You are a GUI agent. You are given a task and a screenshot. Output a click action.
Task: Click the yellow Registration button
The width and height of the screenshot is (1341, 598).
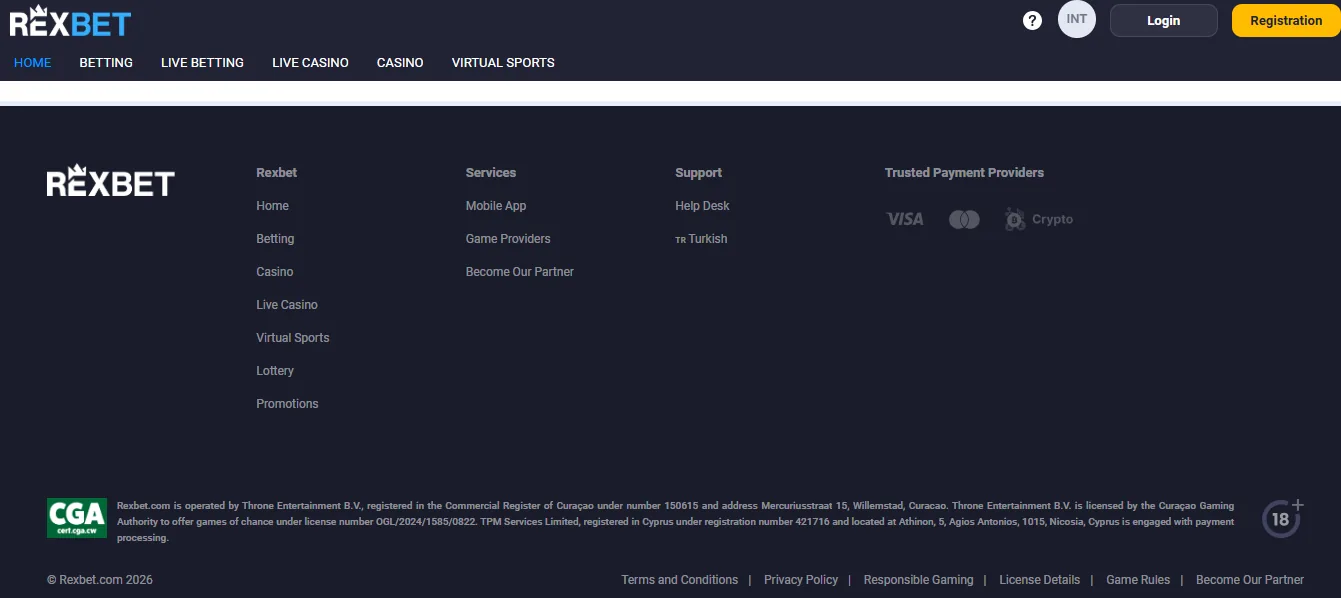pyautogui.click(x=1286, y=20)
